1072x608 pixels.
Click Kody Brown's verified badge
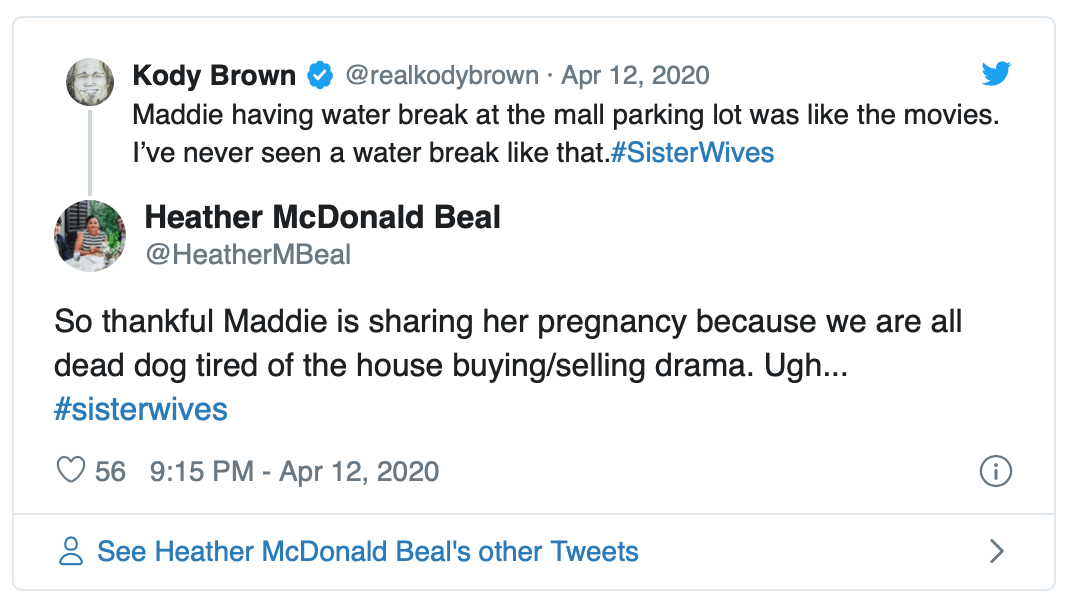point(320,75)
